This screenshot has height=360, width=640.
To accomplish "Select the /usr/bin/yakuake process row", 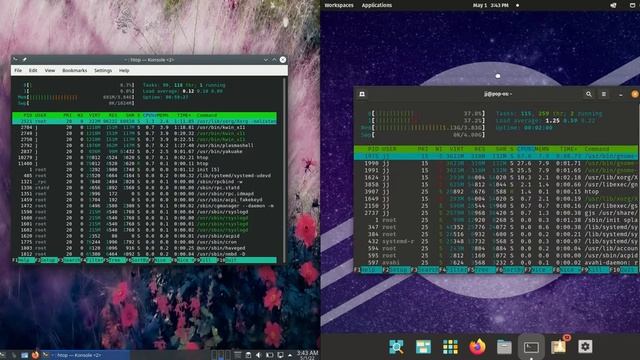I will coord(144,151).
